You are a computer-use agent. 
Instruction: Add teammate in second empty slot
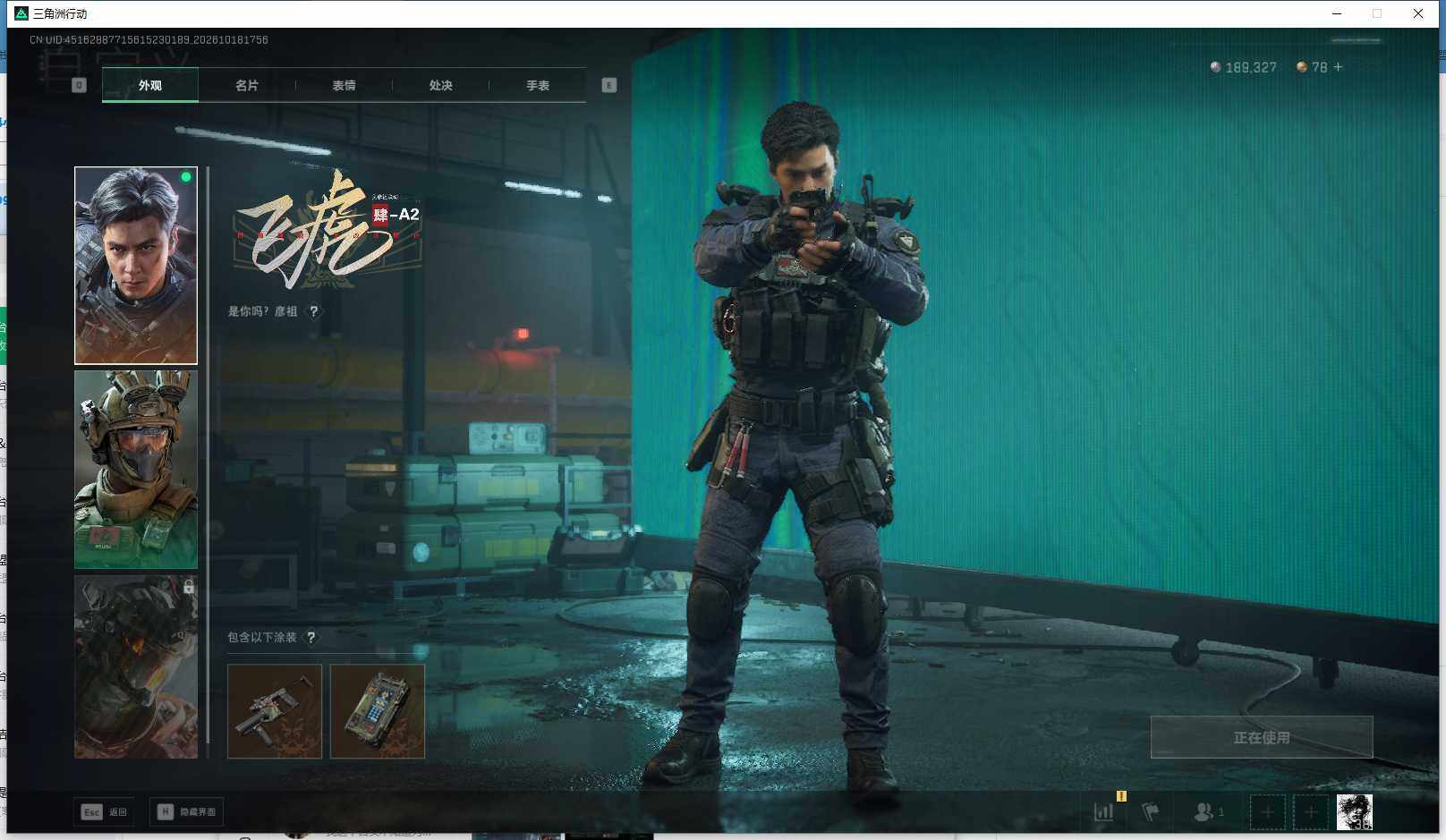click(x=1310, y=812)
